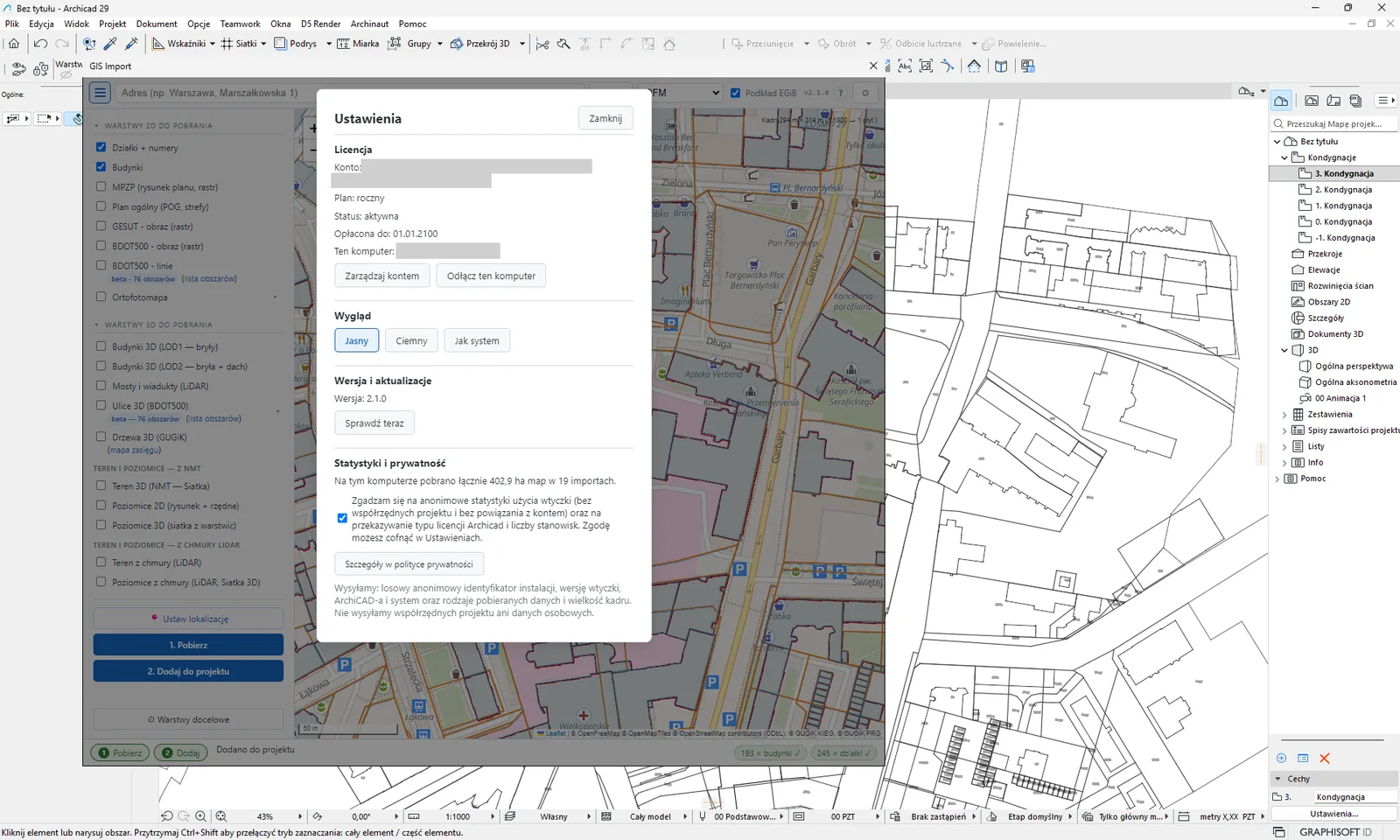
Task: Open the GIS panel hamburger menu
Action: click(100, 93)
